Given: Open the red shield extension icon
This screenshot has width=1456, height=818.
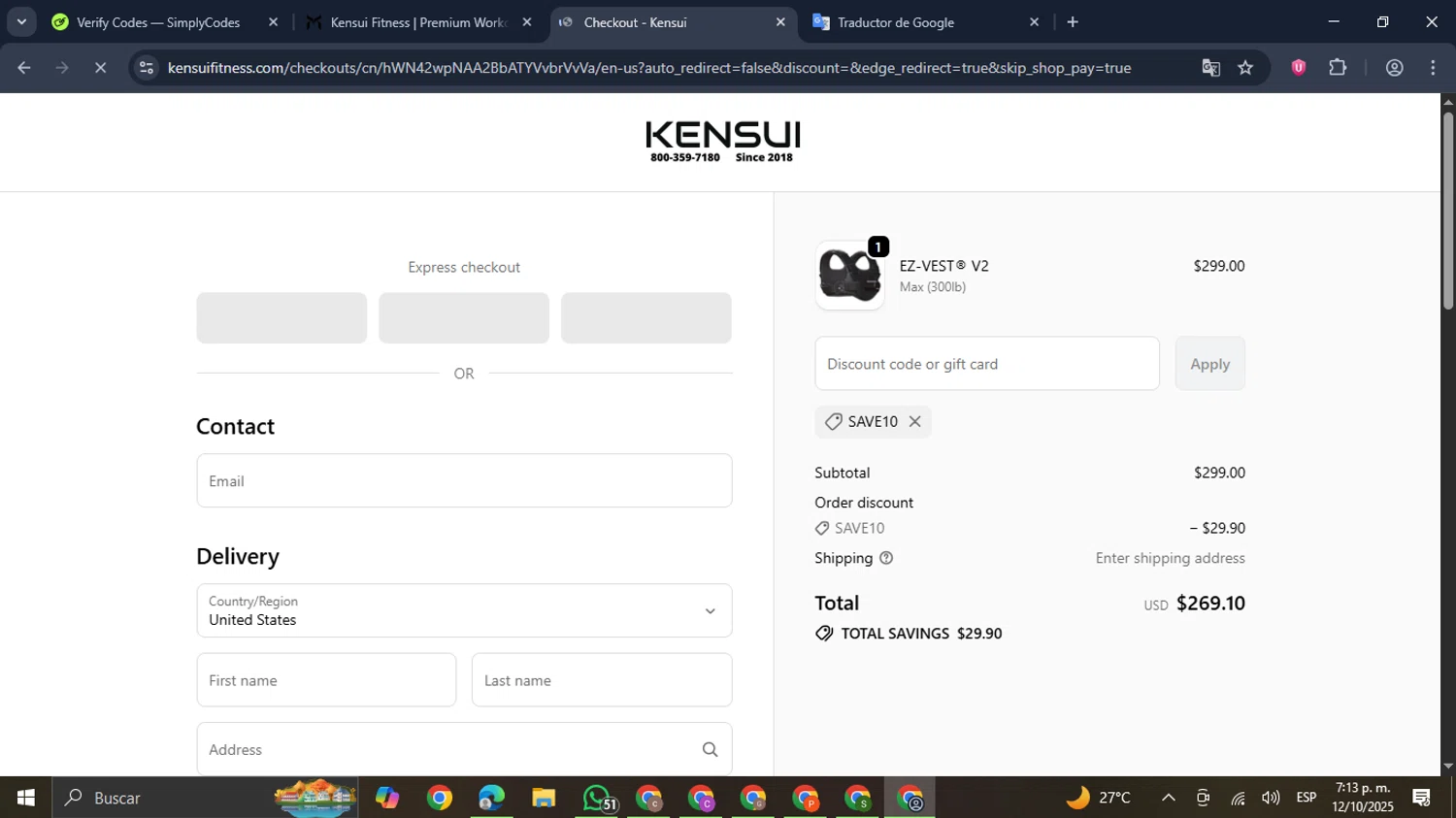Looking at the screenshot, I should point(1299,67).
